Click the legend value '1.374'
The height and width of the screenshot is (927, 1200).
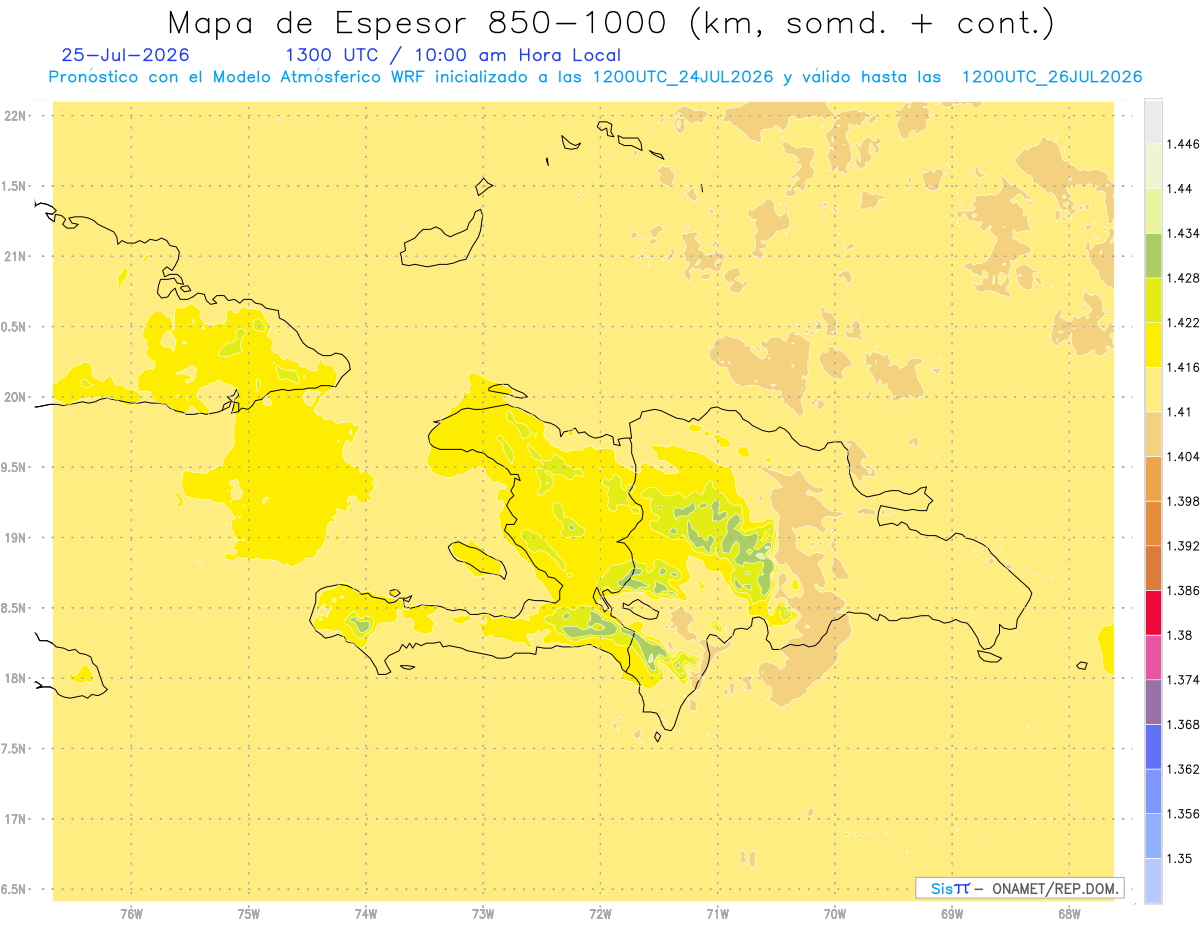pos(1183,680)
